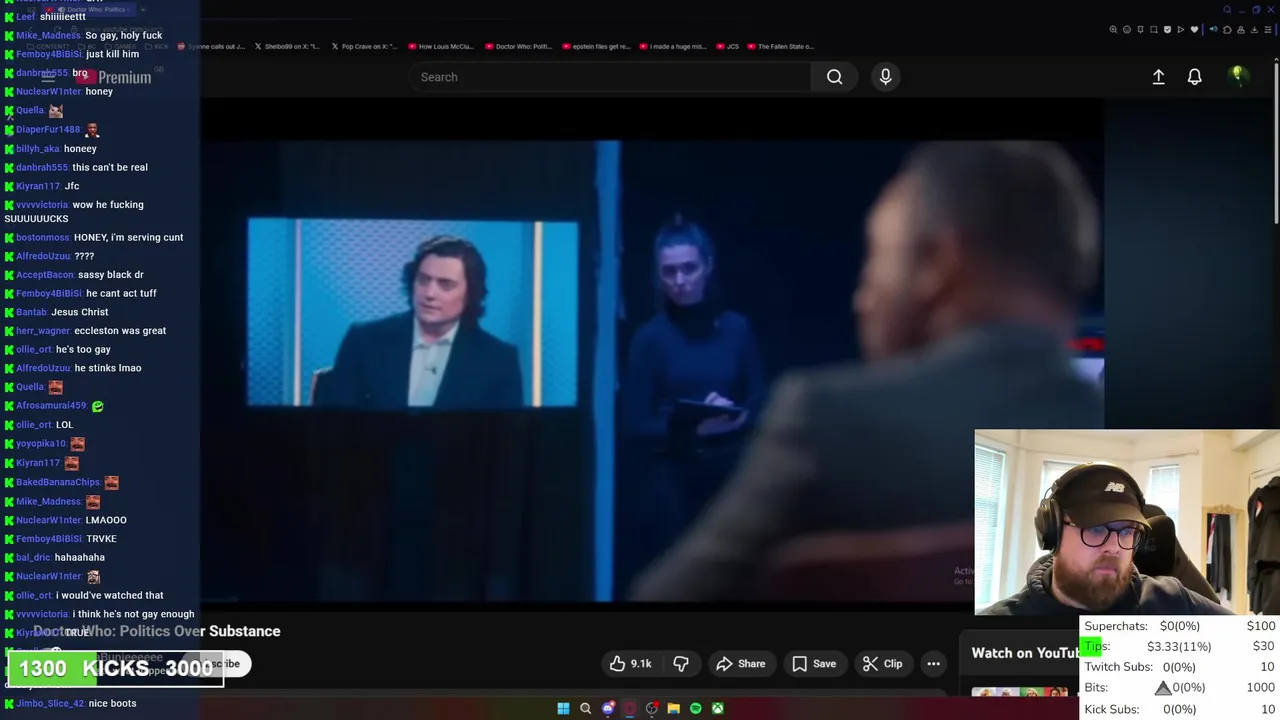This screenshot has height=720, width=1280.
Task: Open the Xbox app from taskbar
Action: [x=718, y=708]
